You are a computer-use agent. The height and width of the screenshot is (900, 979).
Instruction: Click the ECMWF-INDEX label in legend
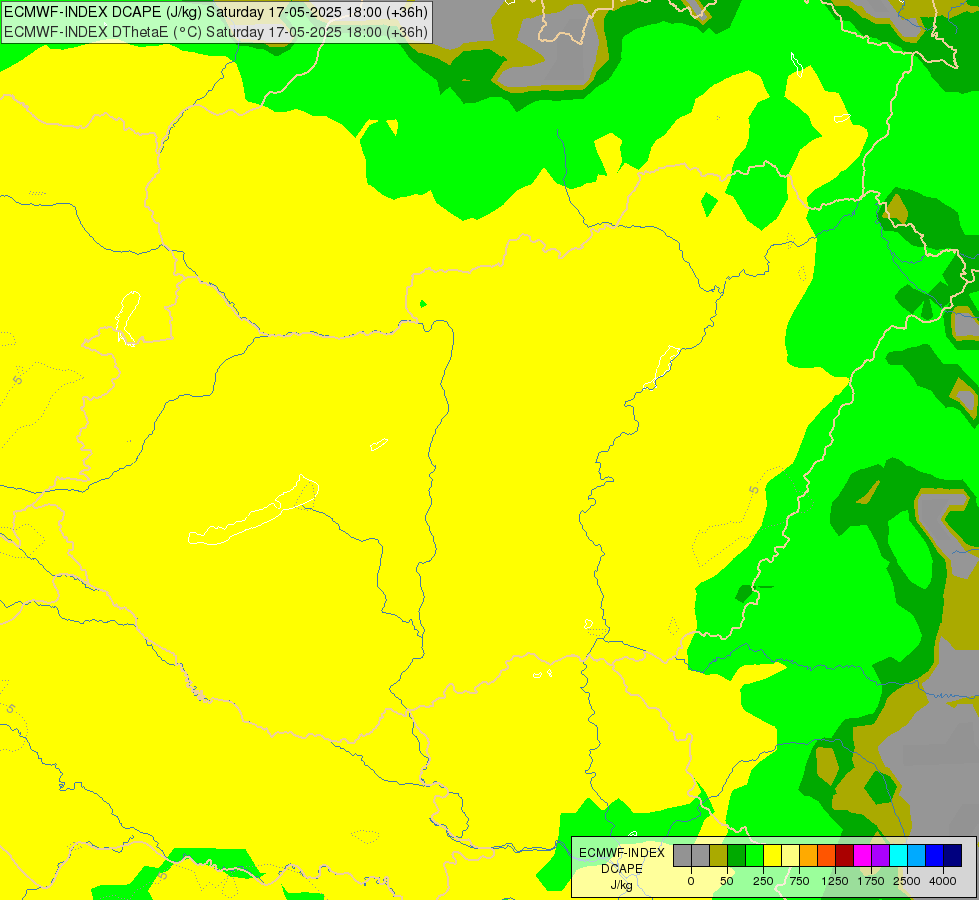pyautogui.click(x=622, y=853)
